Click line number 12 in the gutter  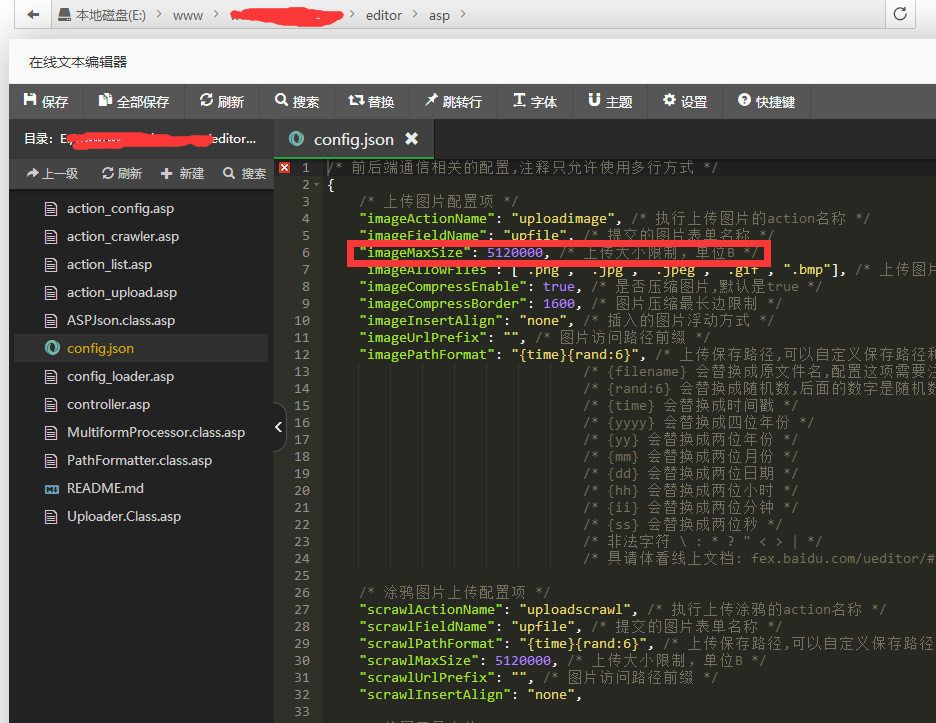(302, 355)
